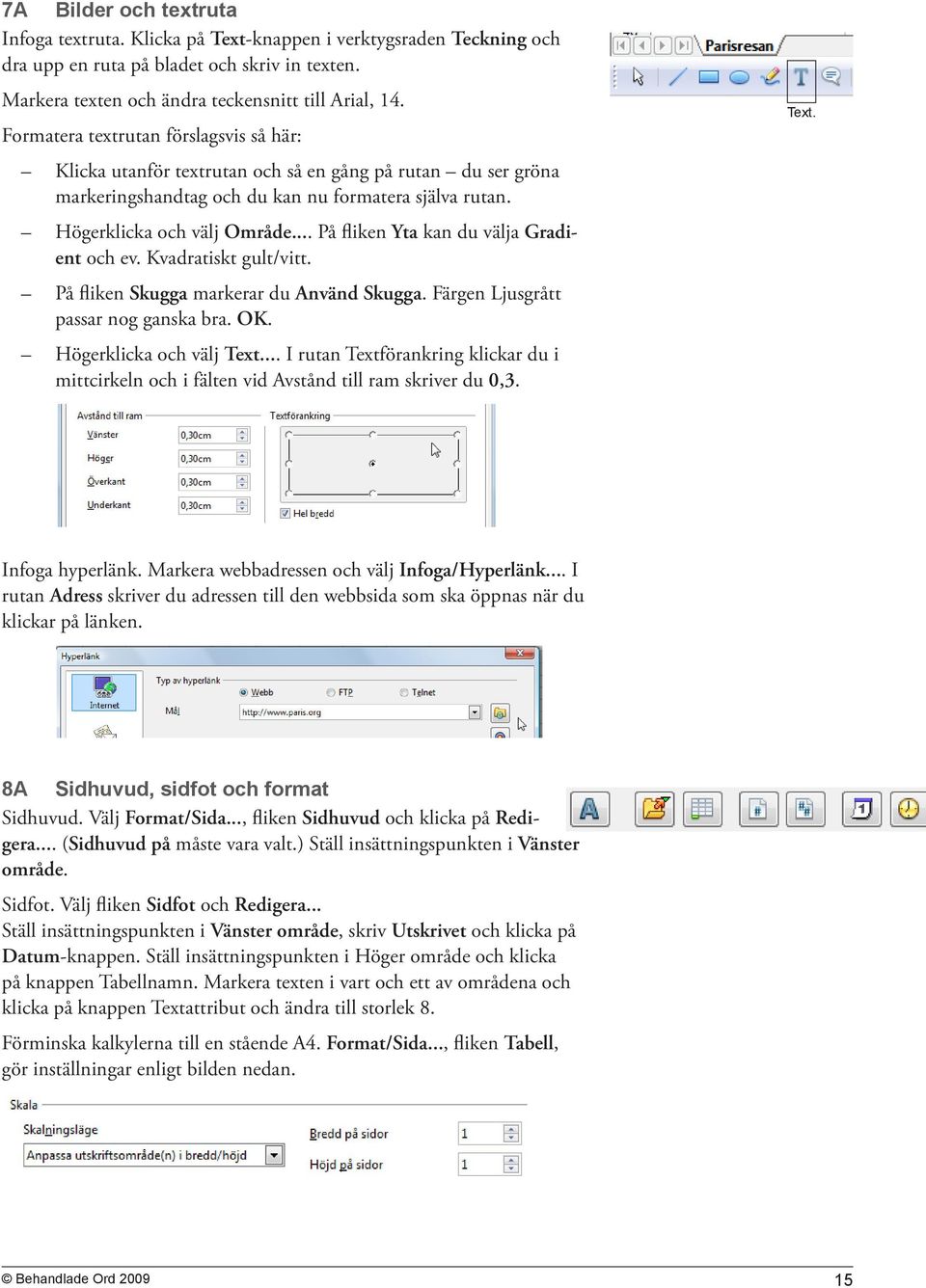Select the arrow selection tool
926x1288 pixels.
[x=638, y=77]
